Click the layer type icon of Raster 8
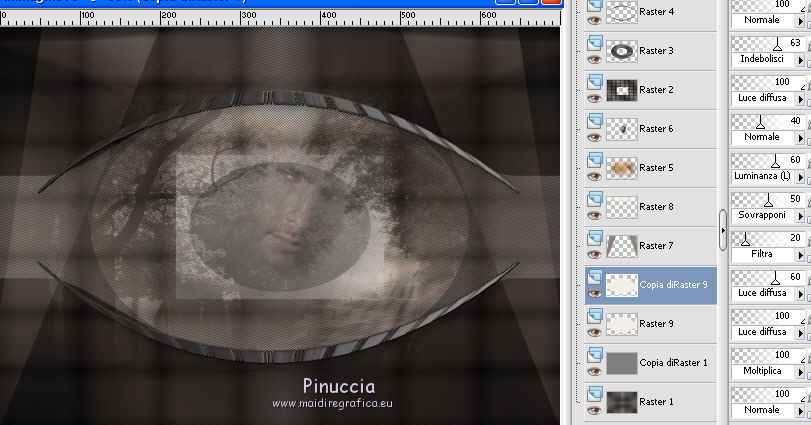 (595, 198)
